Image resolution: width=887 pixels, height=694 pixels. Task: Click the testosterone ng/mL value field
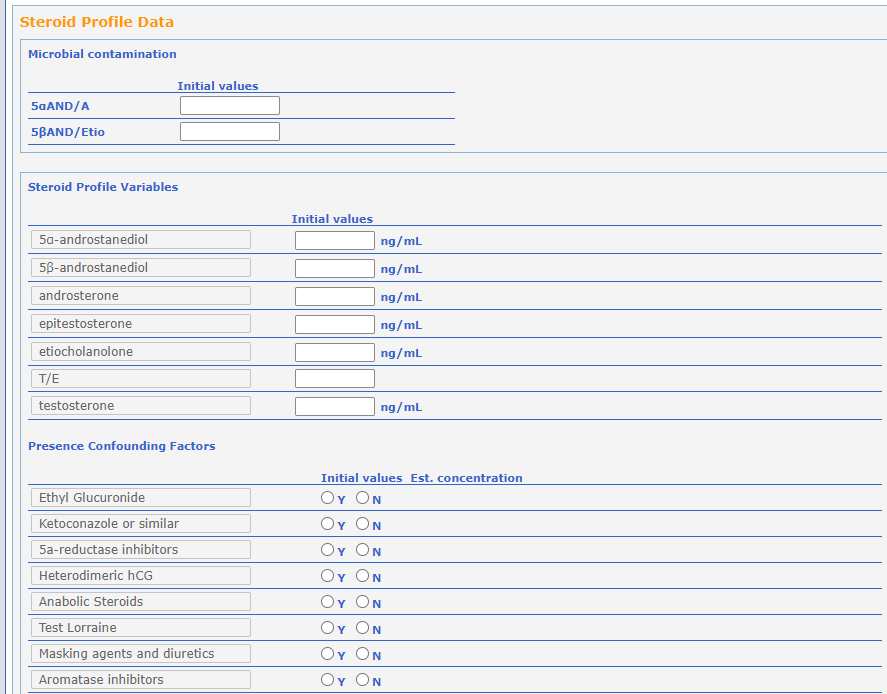tap(335, 407)
